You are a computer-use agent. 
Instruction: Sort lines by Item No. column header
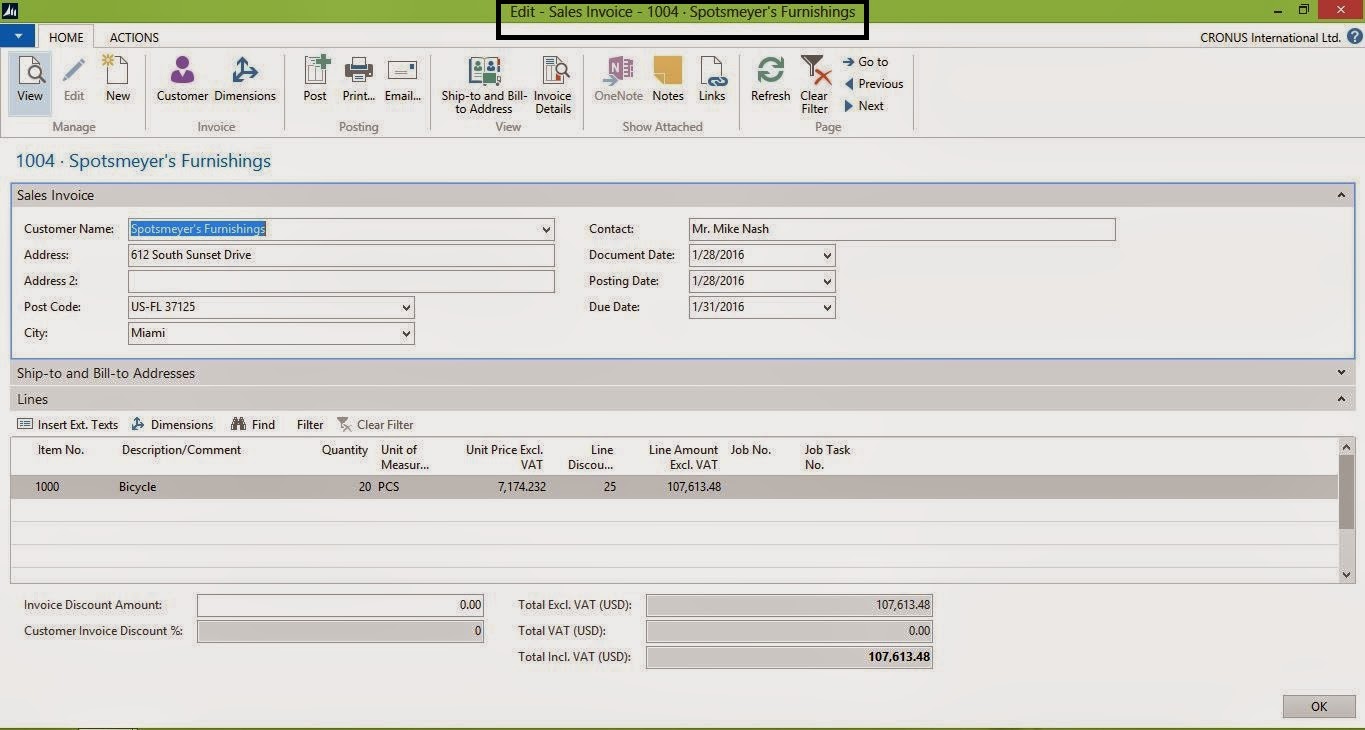61,450
